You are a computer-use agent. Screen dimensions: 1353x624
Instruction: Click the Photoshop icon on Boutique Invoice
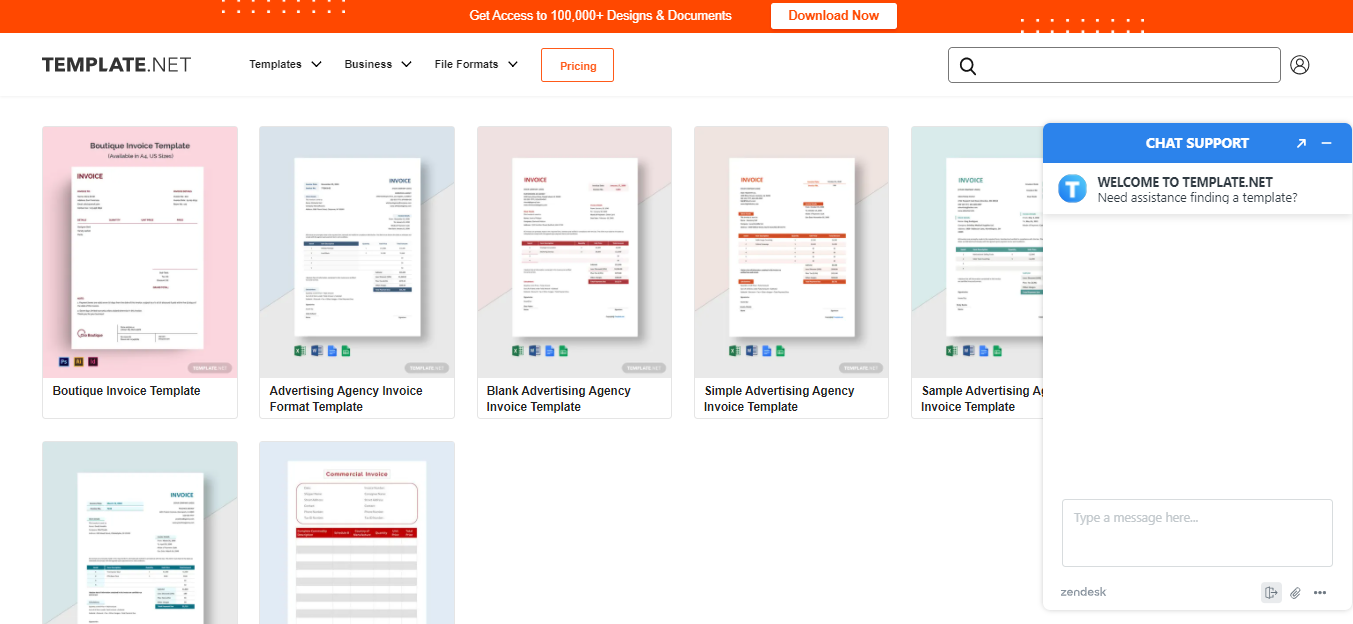(62, 360)
